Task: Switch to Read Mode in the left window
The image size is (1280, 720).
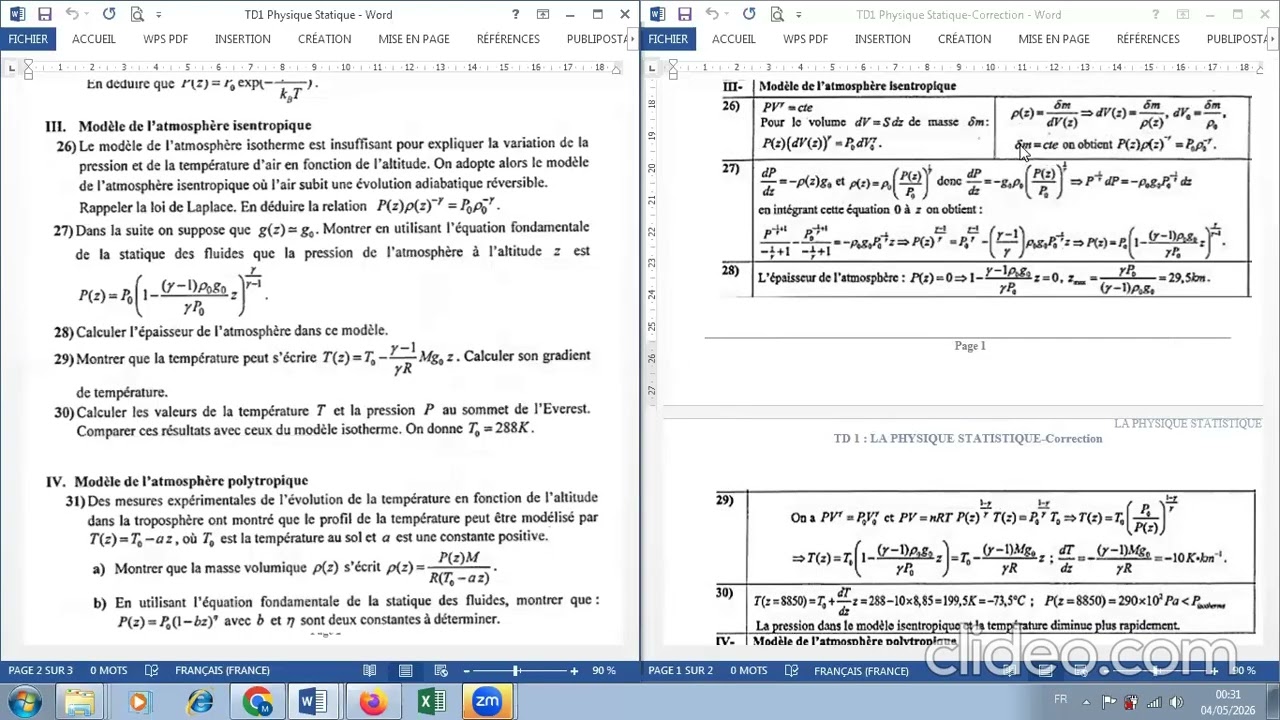Action: coord(370,670)
